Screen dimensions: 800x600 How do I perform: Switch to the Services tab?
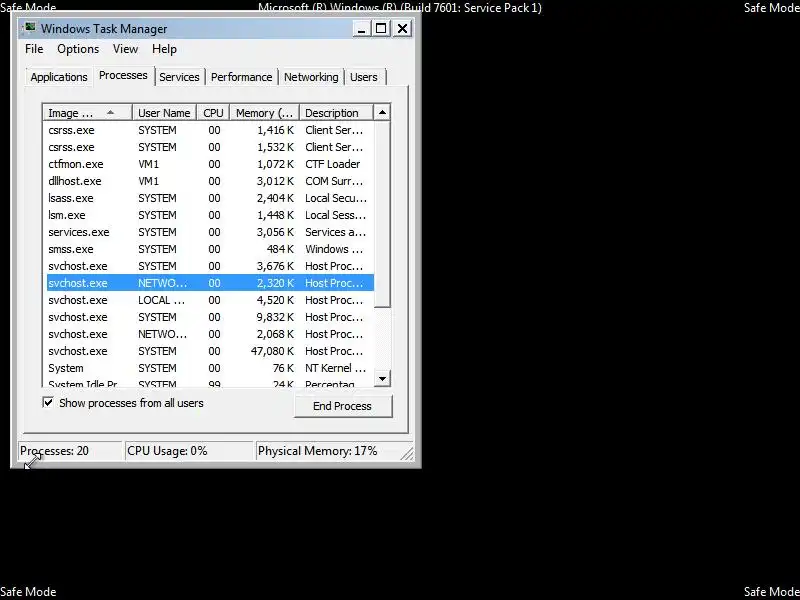(179, 77)
